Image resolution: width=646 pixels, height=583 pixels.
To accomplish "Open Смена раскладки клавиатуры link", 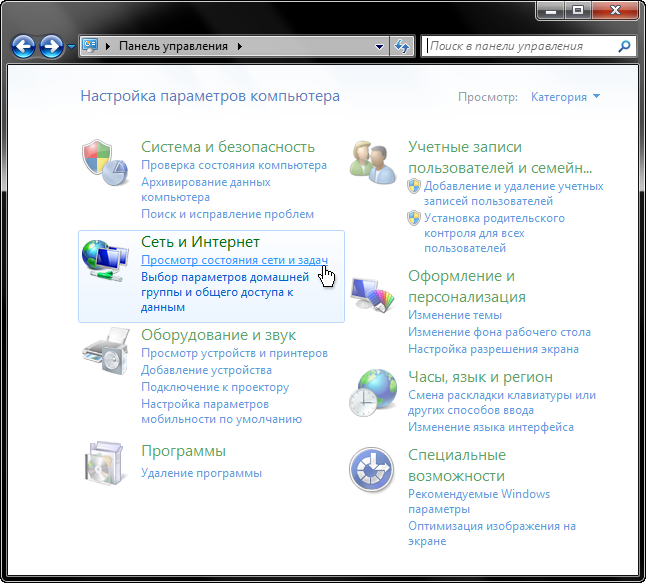I will pos(502,403).
